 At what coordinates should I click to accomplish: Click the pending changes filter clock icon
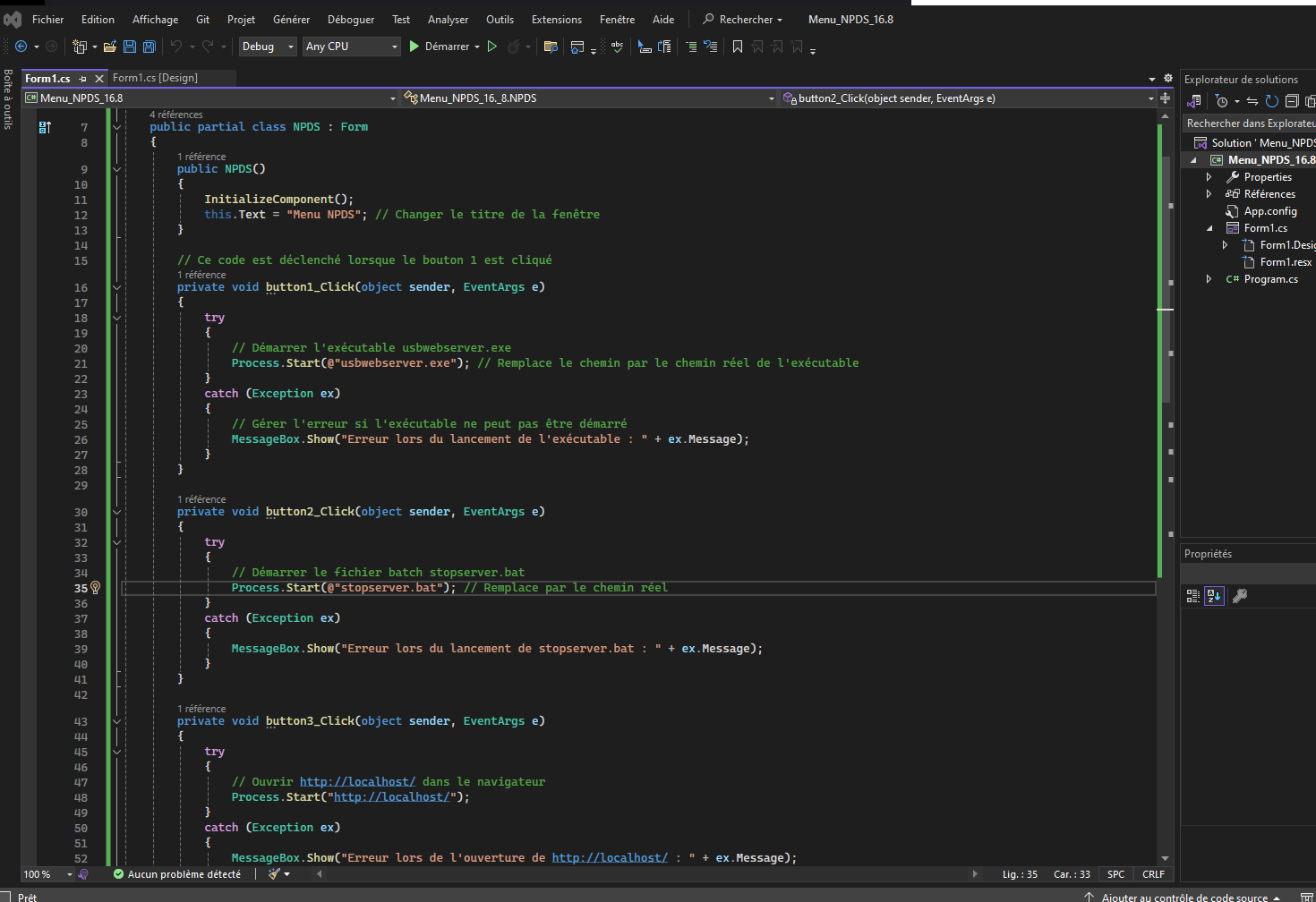(x=1222, y=101)
